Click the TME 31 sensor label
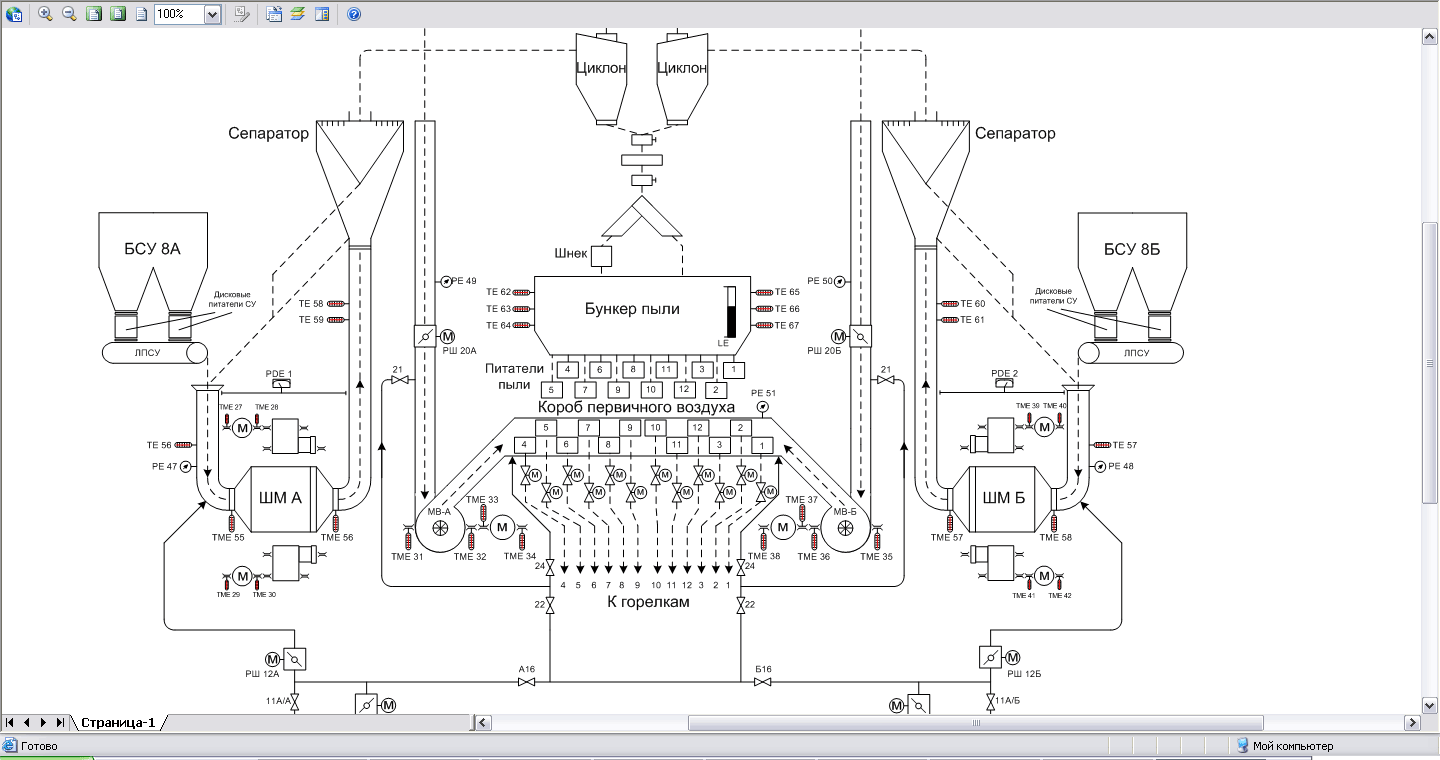Image resolution: width=1440 pixels, height=760 pixels. [407, 557]
